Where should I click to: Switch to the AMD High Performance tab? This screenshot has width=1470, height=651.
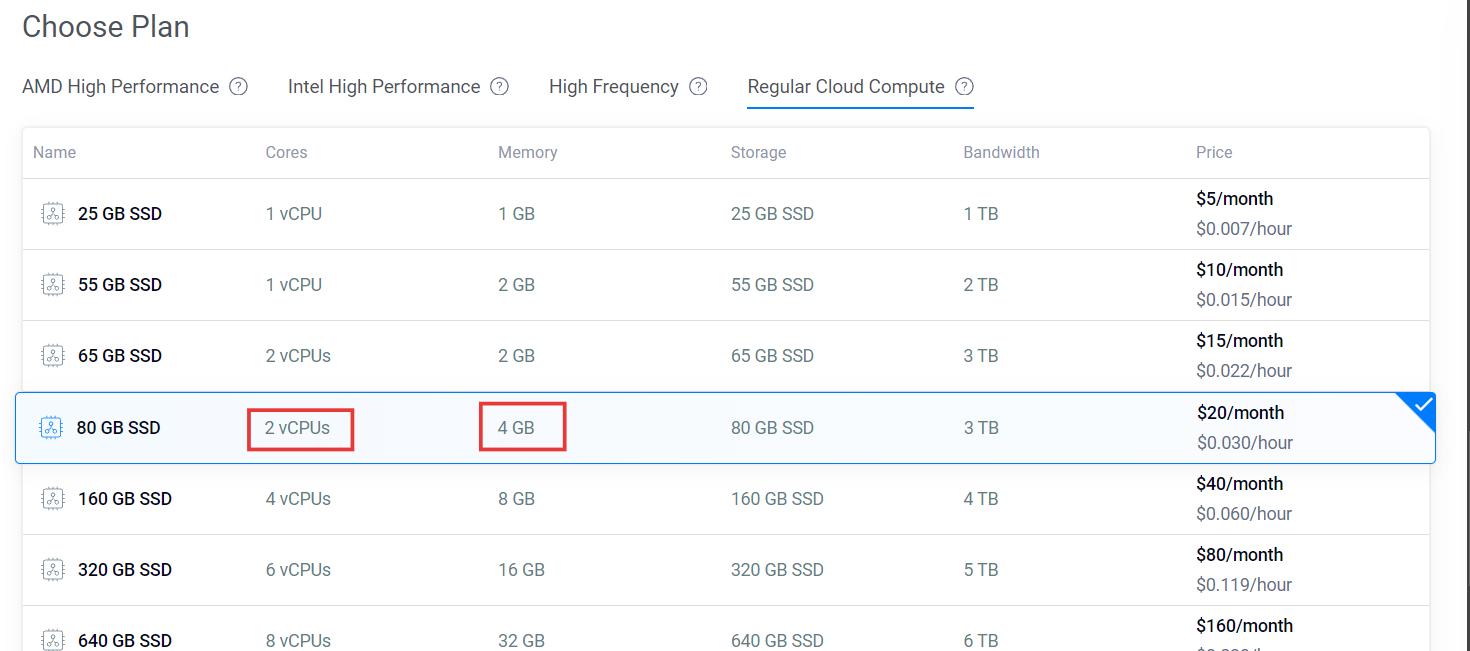tap(120, 86)
